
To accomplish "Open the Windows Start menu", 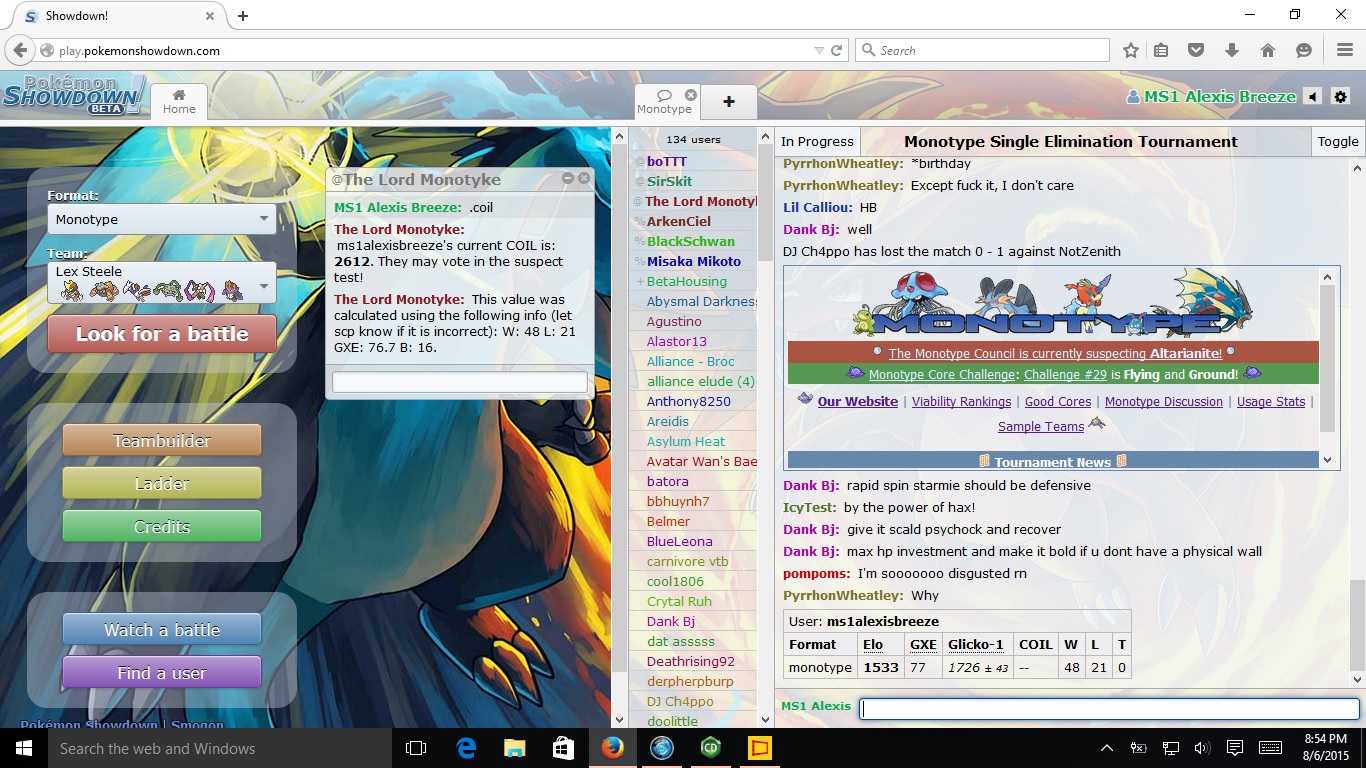I will tap(24, 748).
